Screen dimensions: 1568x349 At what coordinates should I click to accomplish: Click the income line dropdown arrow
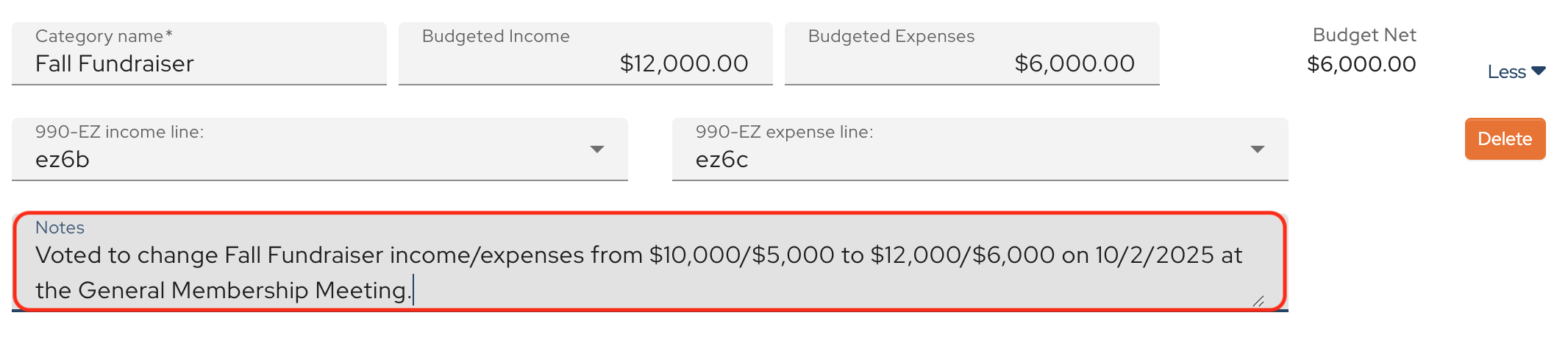(597, 149)
